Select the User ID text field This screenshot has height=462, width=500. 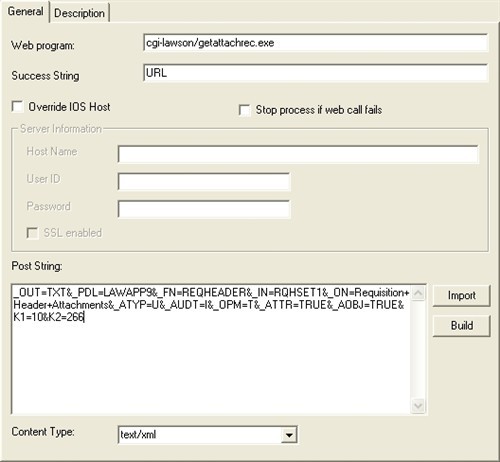click(x=204, y=182)
